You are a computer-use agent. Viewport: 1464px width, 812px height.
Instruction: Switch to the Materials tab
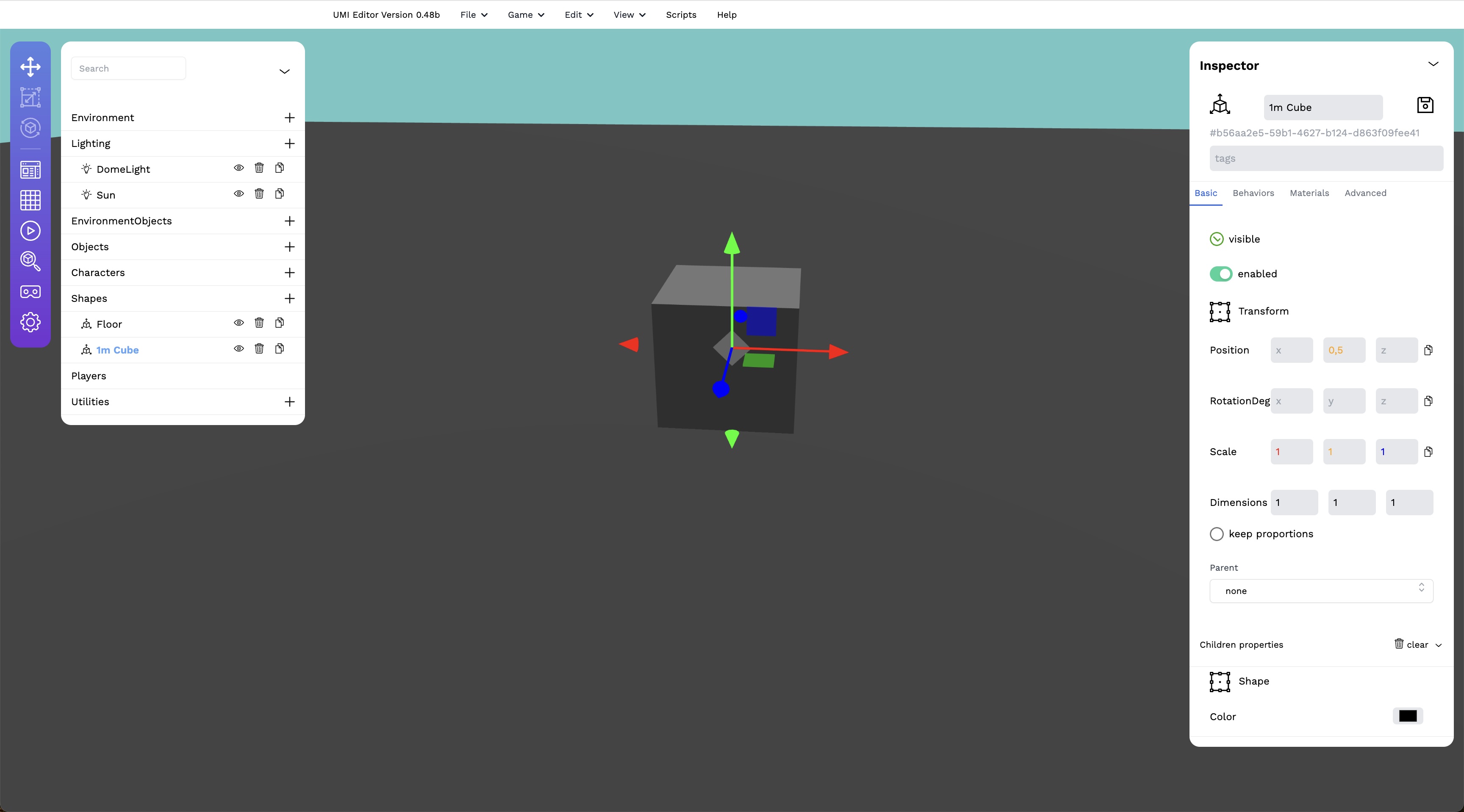coord(1309,193)
